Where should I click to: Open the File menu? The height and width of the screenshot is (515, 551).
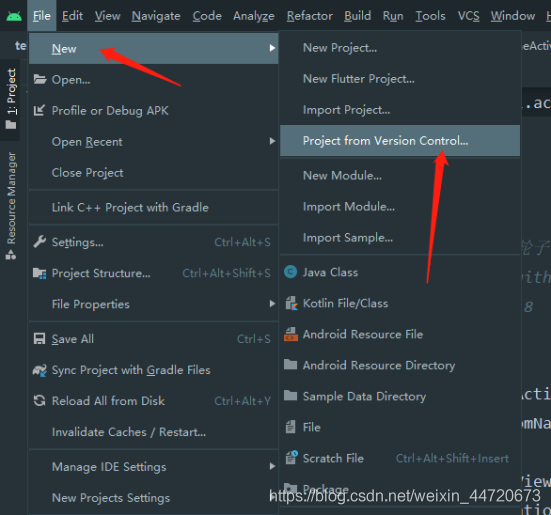[x=42, y=16]
